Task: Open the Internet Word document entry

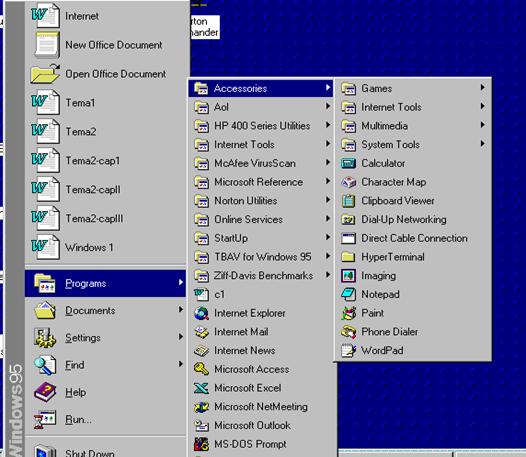Action: coord(105,15)
